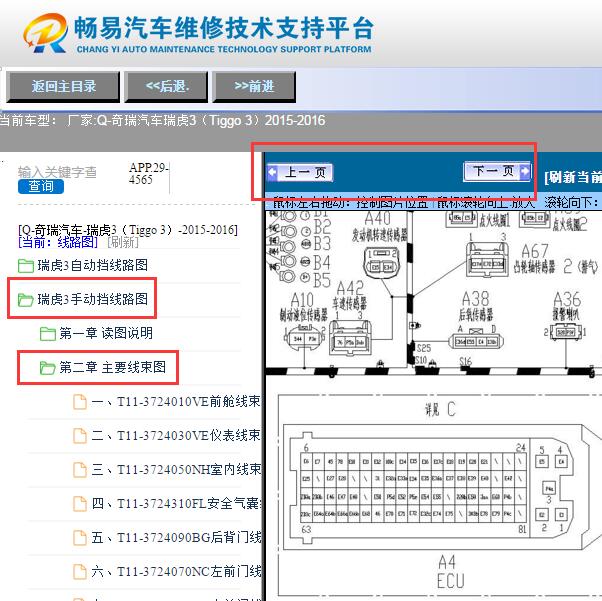This screenshot has width=602, height=601.
Task: Click the APP.29-4565 text
Action: [x=149, y=174]
